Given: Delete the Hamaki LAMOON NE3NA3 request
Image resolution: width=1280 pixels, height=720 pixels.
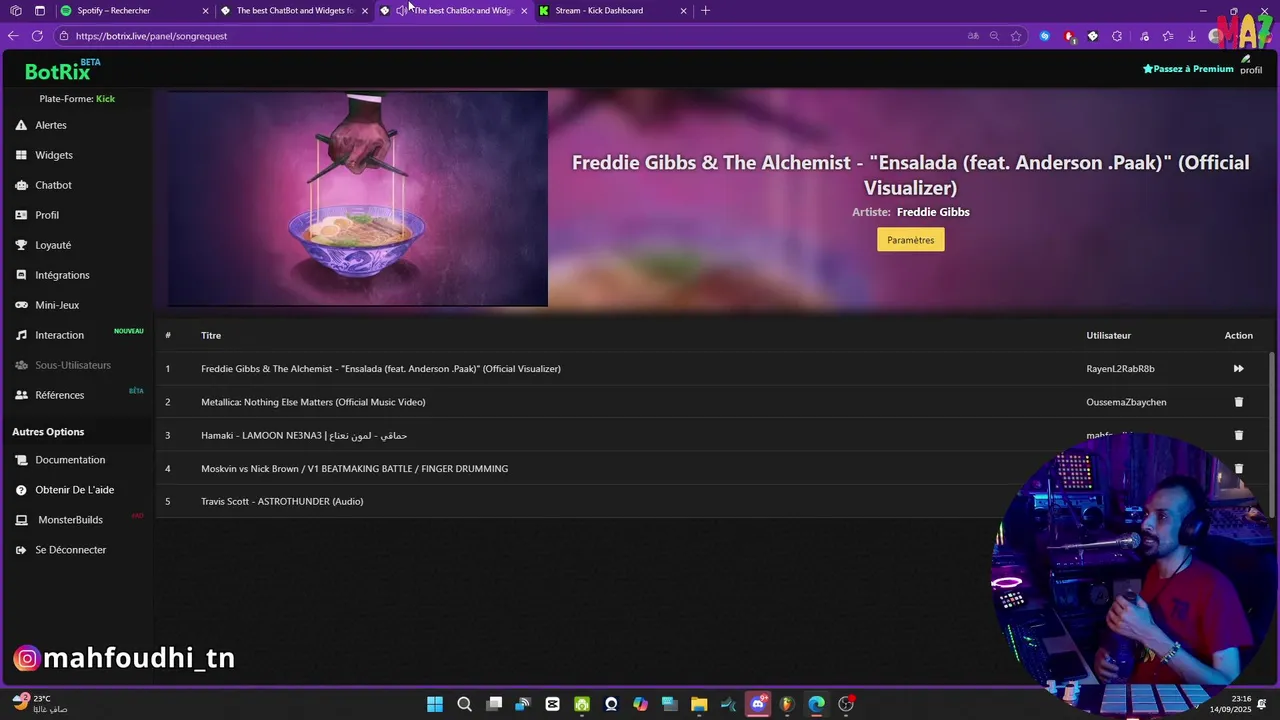Looking at the screenshot, I should click(1238, 435).
